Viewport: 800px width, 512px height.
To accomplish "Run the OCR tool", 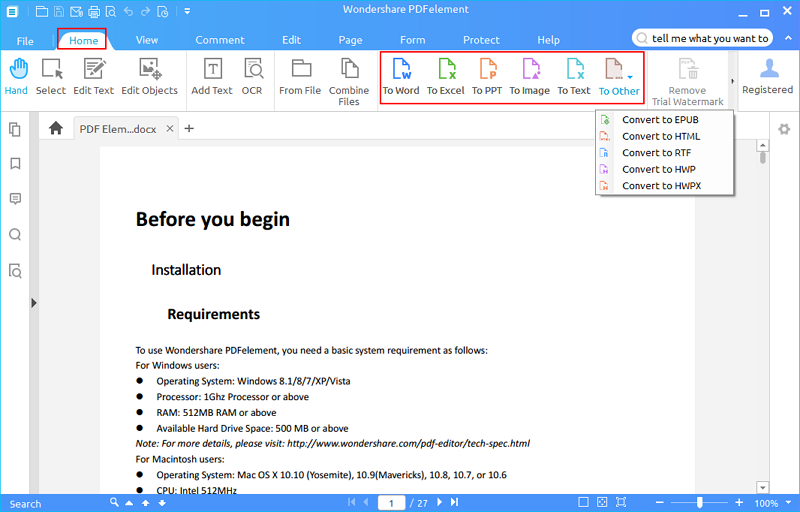I will pos(253,77).
